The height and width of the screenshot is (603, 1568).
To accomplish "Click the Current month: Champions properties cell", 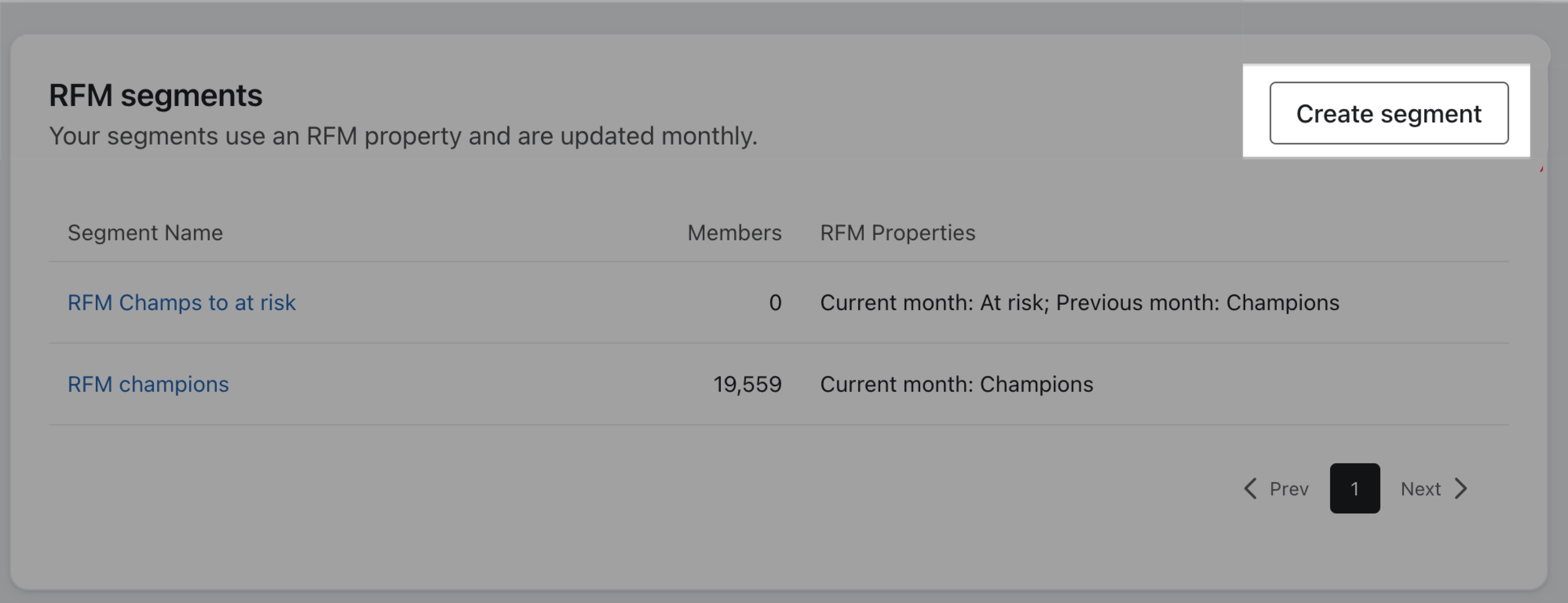I will tap(956, 384).
